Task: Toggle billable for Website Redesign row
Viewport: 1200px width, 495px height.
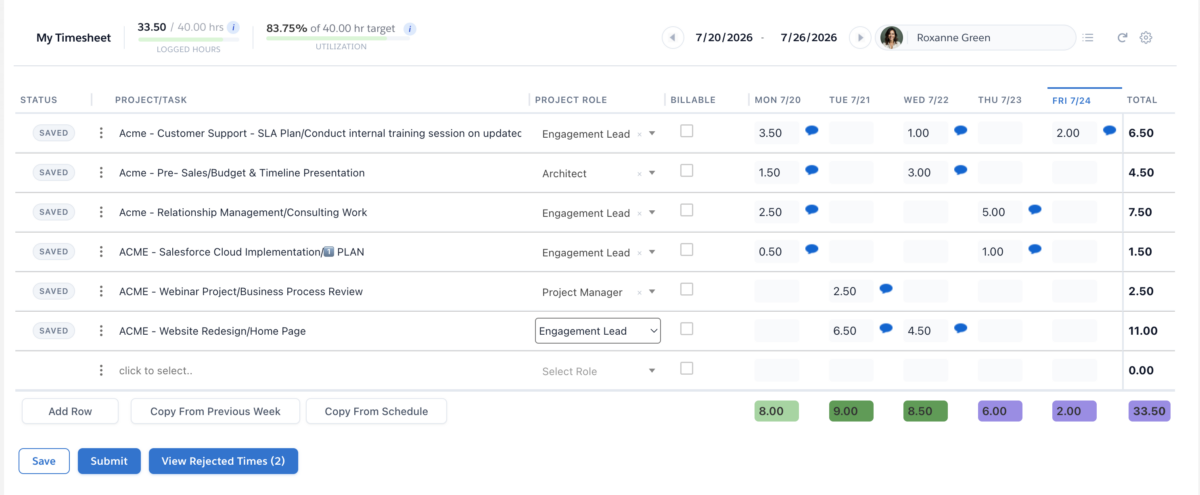Action: (686, 329)
